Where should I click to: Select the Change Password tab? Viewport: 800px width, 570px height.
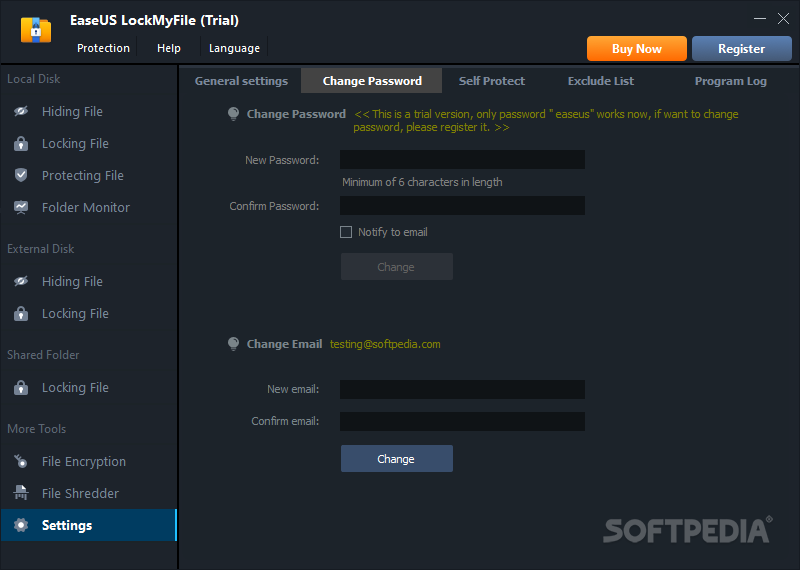point(372,81)
